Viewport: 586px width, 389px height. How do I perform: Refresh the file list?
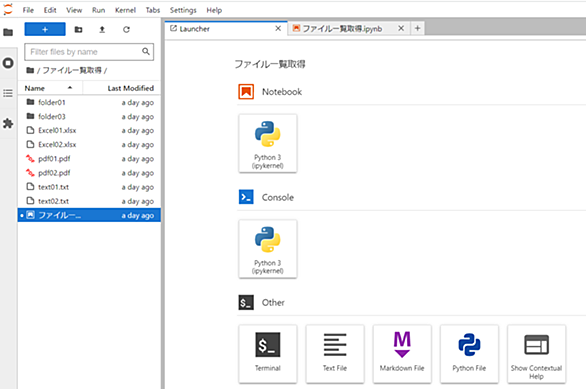pyautogui.click(x=126, y=30)
